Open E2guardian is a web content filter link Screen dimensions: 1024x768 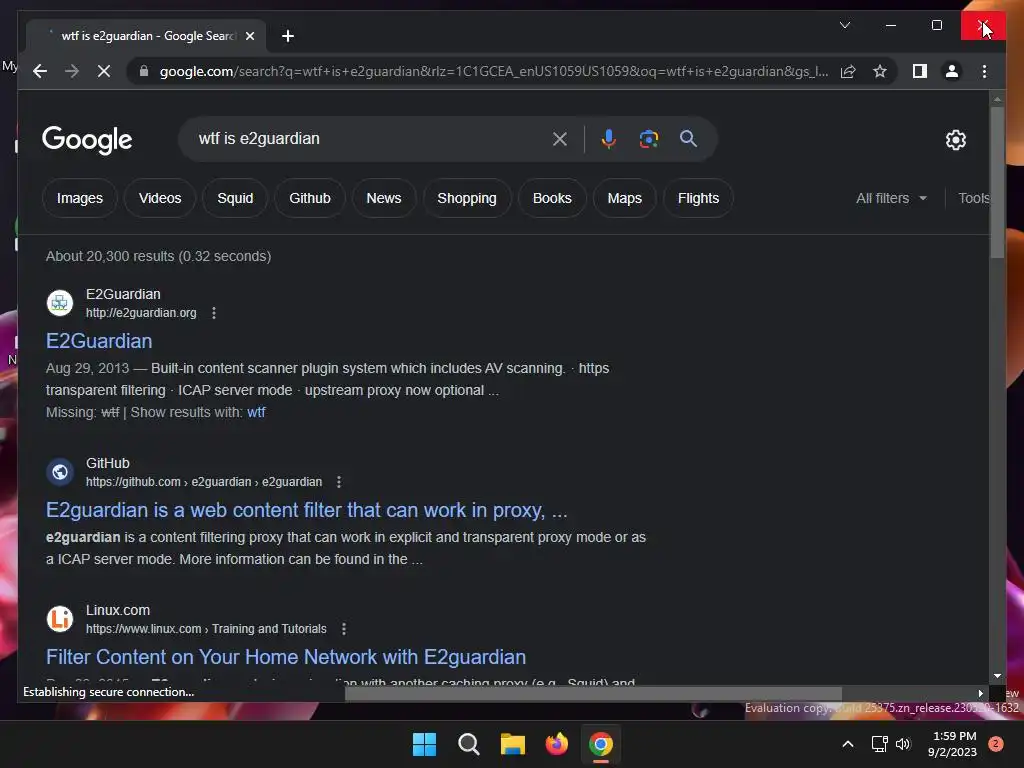[x=306, y=510]
